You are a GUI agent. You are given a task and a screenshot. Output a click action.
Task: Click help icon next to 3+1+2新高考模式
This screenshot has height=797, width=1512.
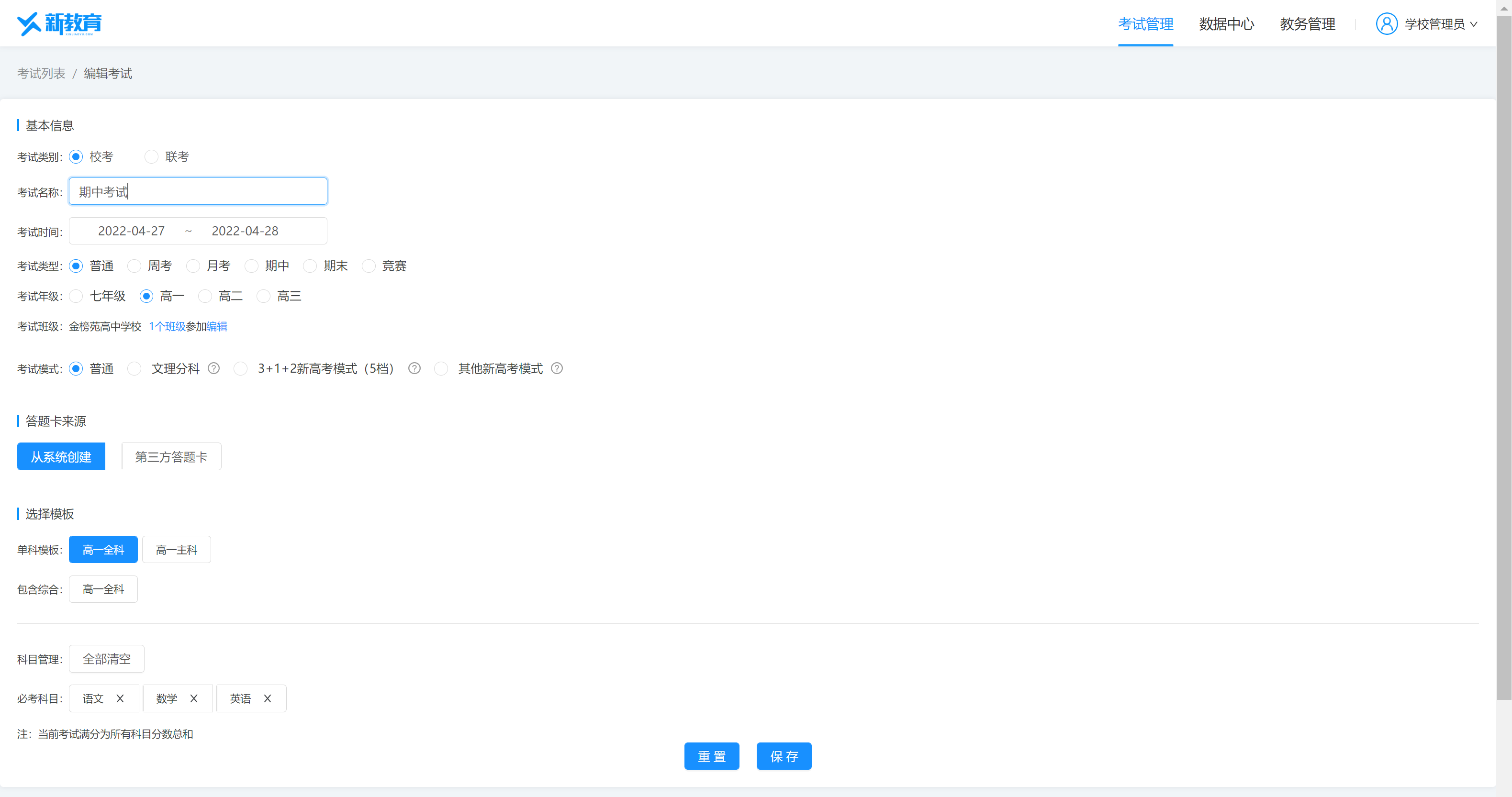[x=414, y=368]
